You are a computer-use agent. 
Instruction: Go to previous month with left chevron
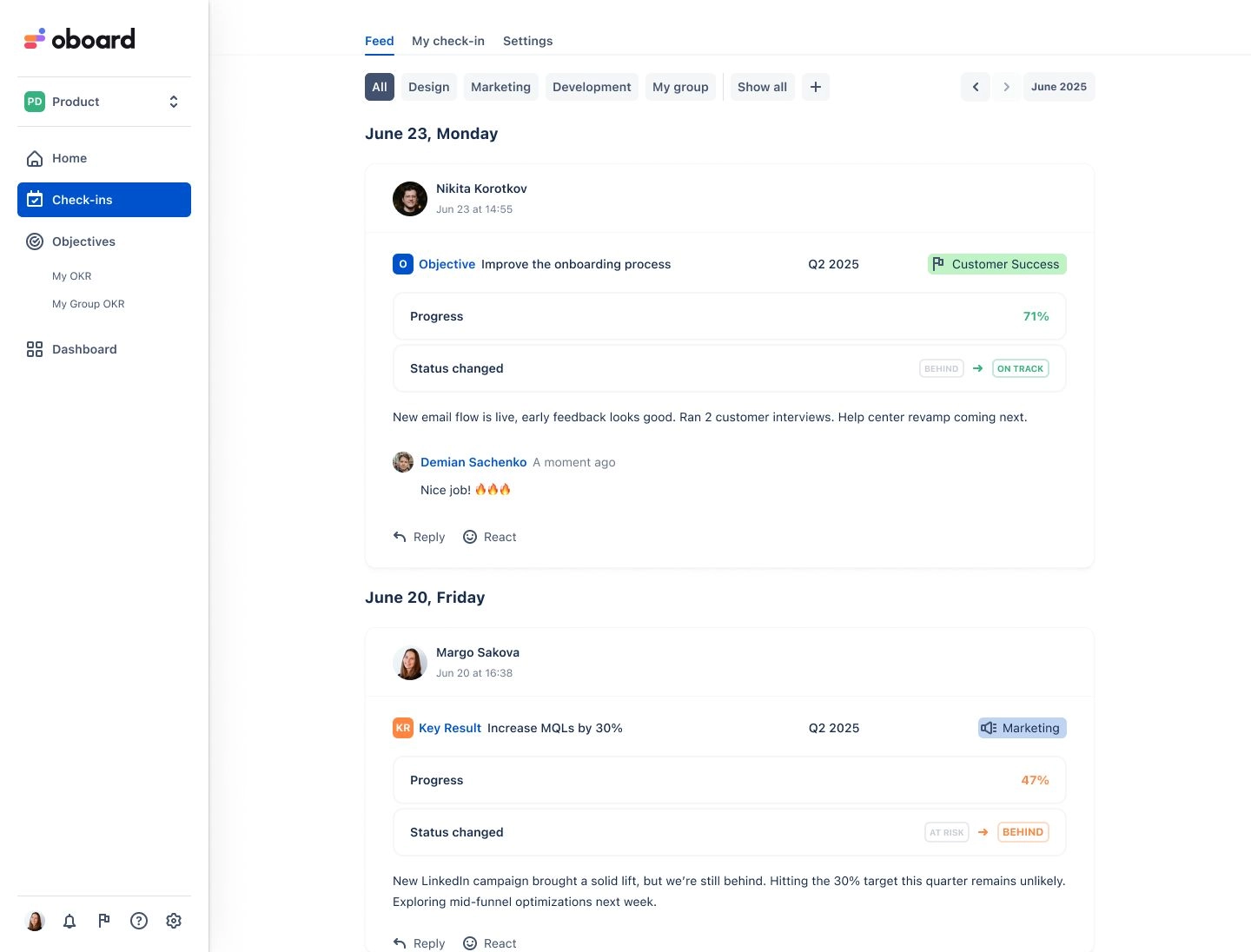[975, 87]
